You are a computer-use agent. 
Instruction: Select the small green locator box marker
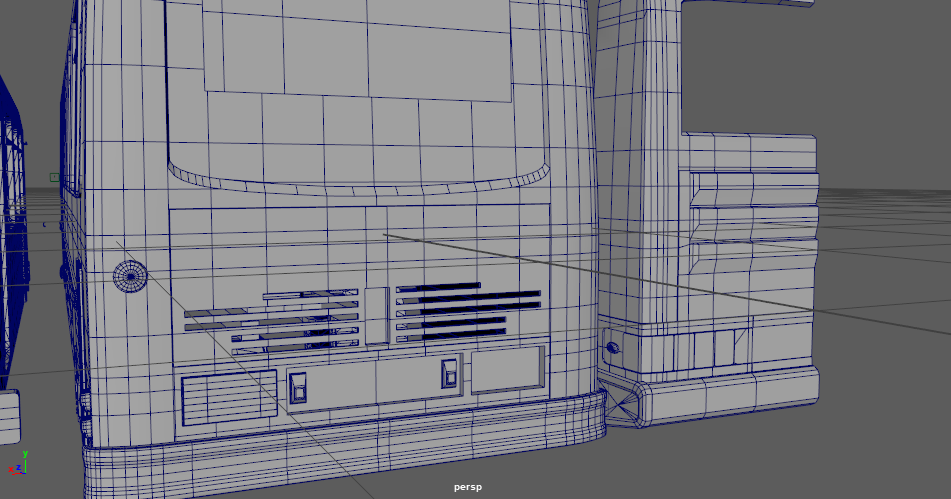55,177
